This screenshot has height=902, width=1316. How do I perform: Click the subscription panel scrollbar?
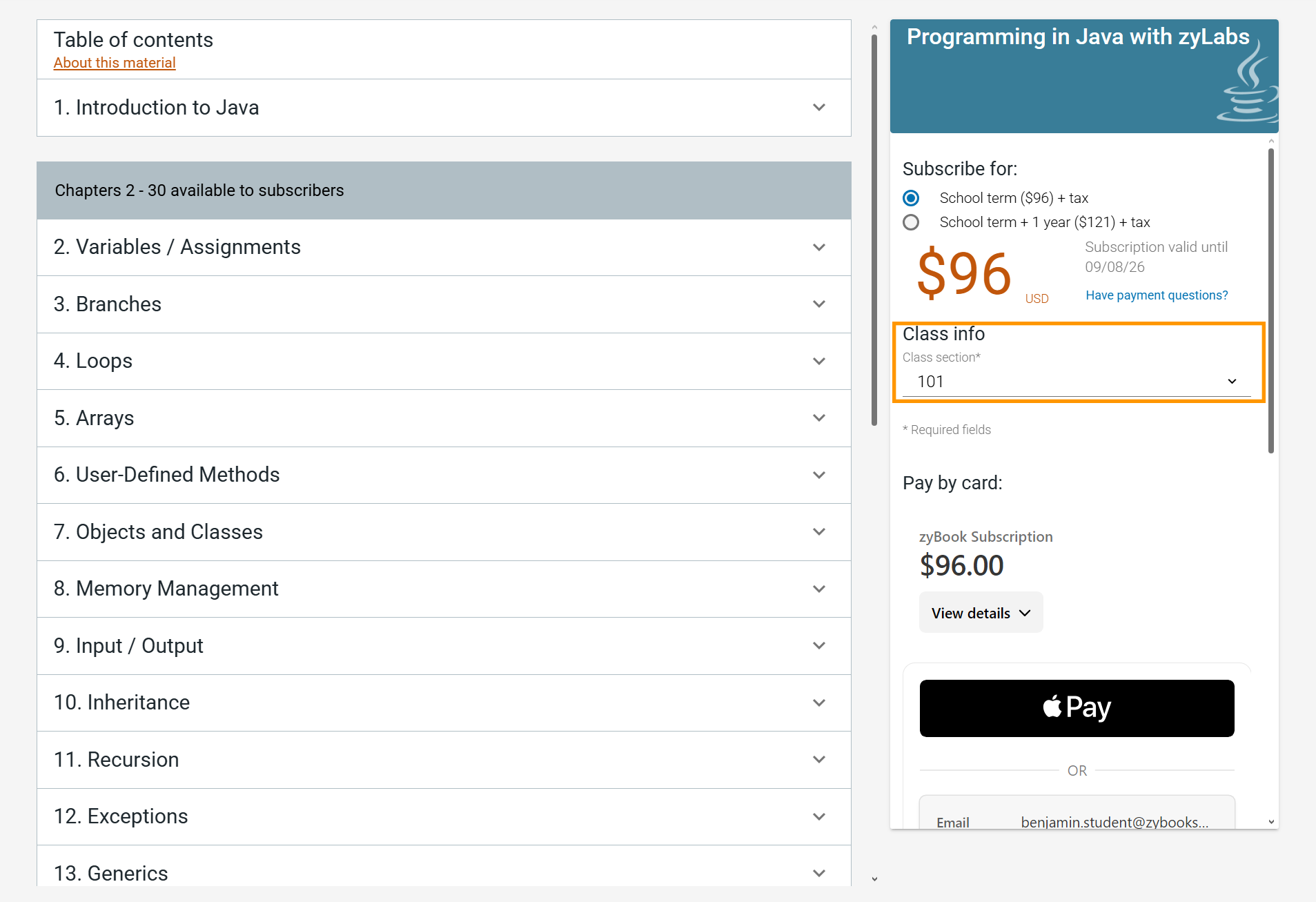pos(1271,301)
